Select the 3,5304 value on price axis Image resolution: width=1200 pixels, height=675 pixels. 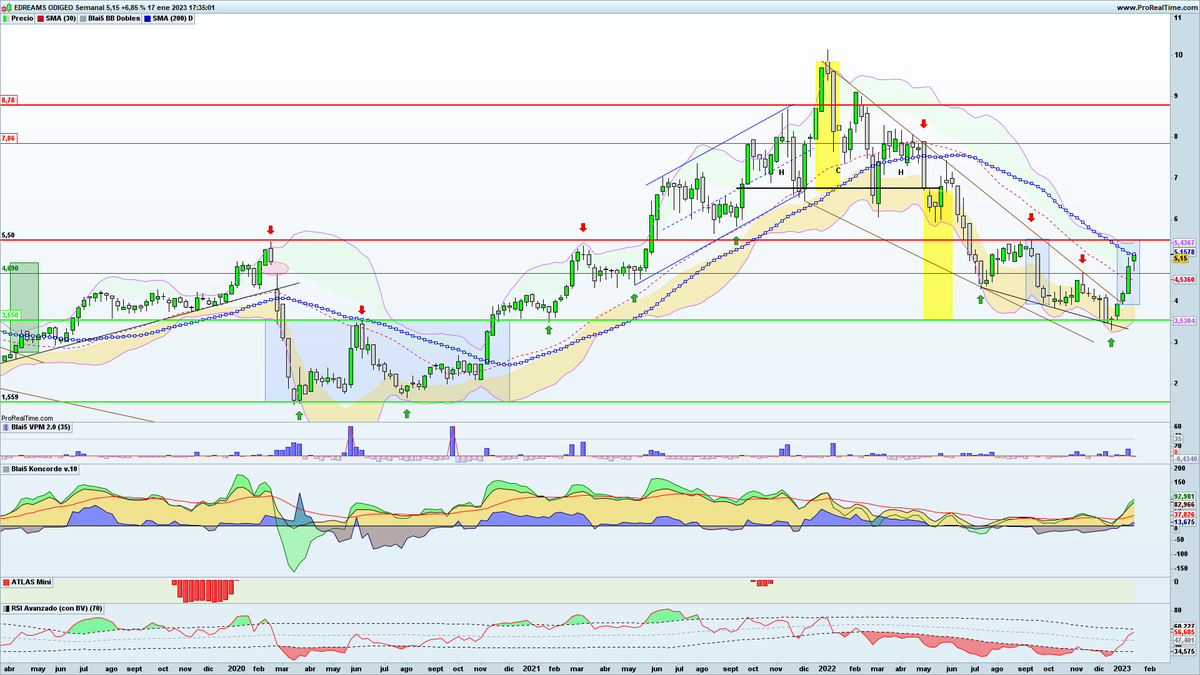1183,321
